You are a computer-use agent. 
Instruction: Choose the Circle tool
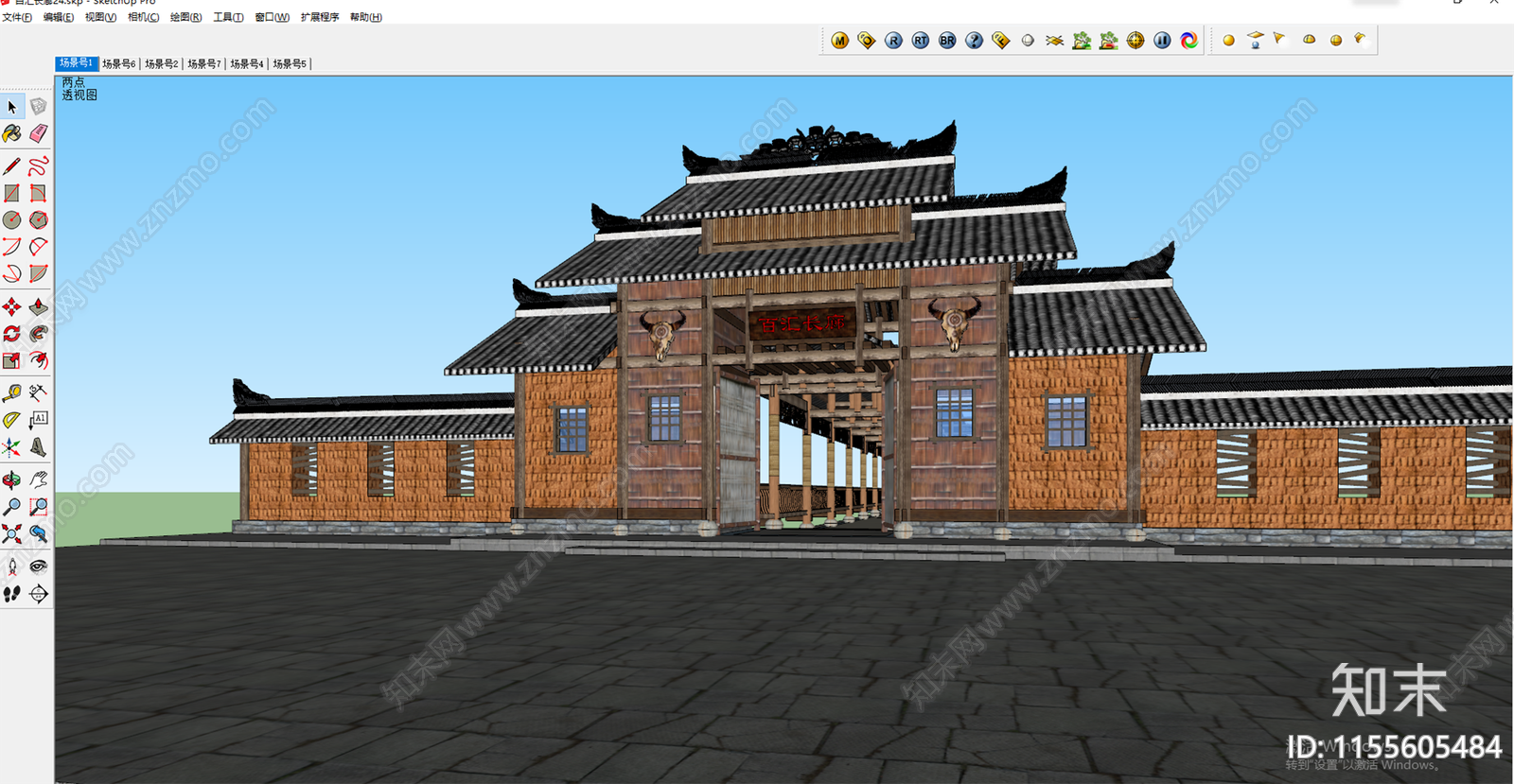click(x=11, y=219)
